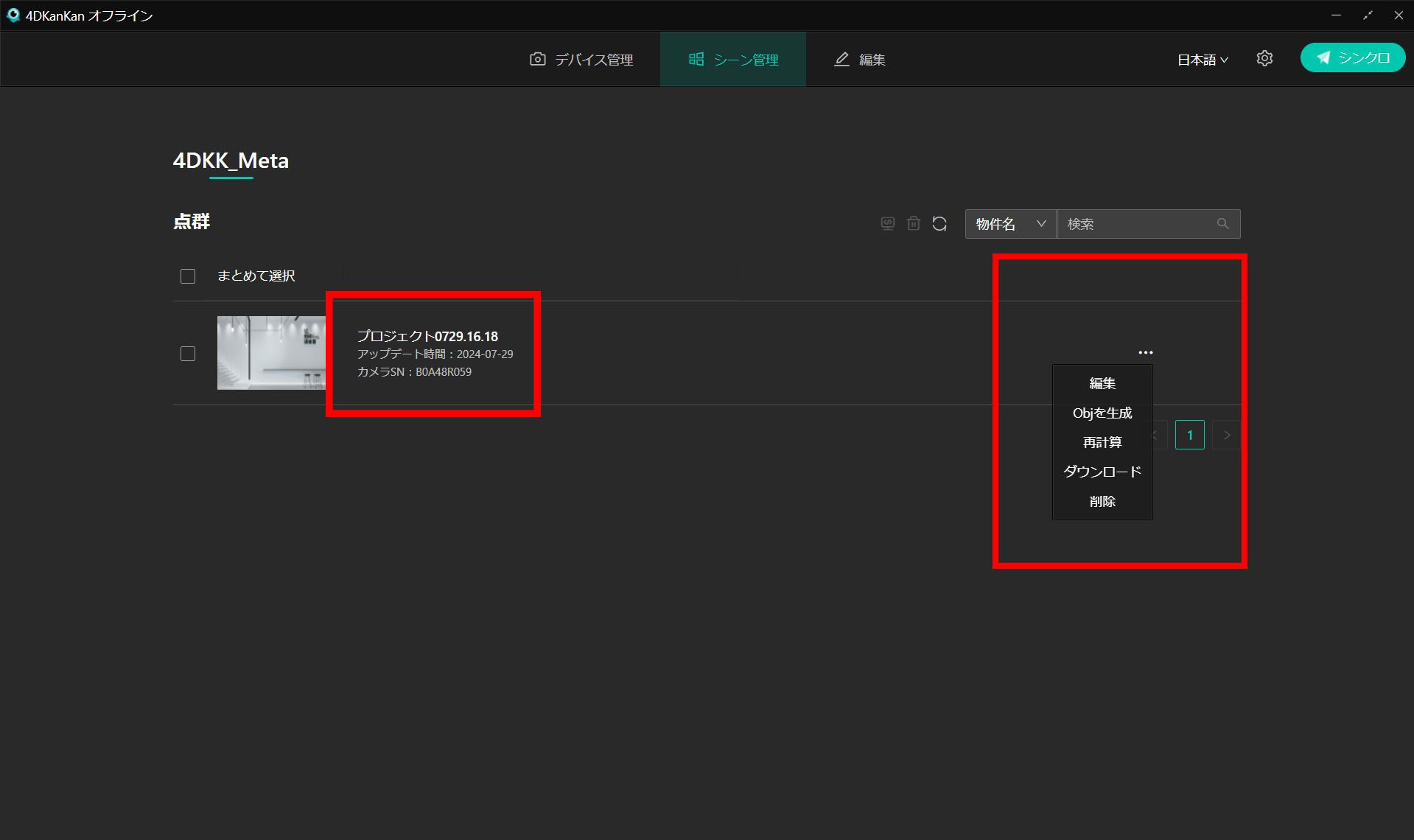Check the プロジェクト0729.16.18 row checkbox

click(188, 354)
